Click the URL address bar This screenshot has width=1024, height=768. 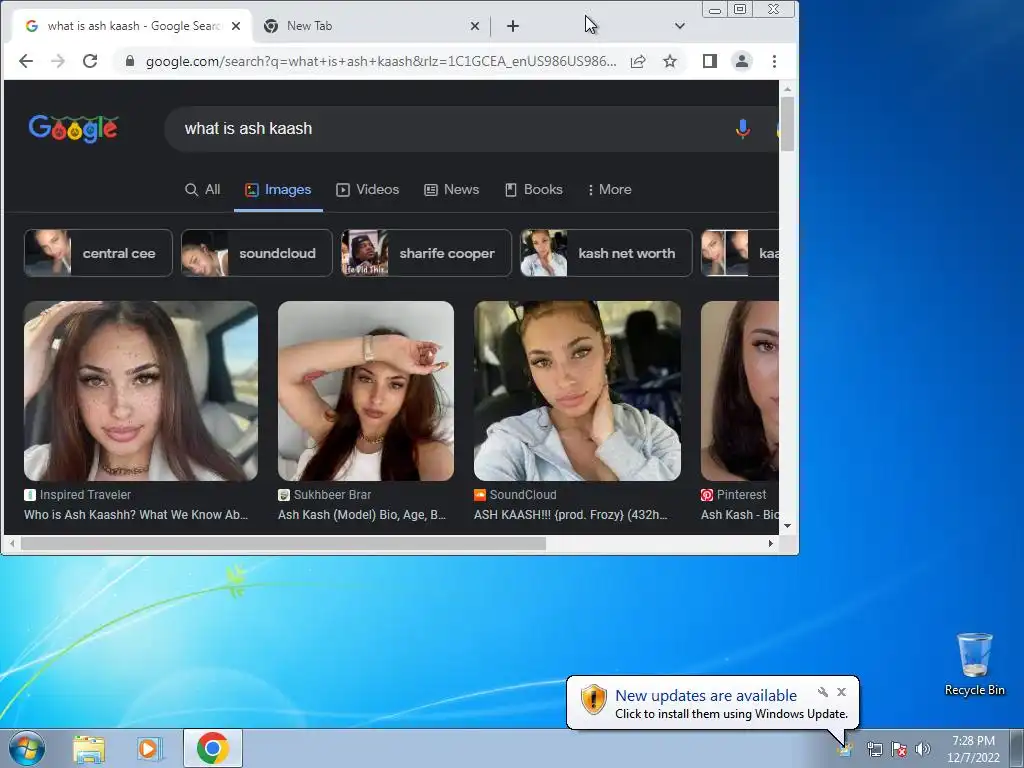381,61
